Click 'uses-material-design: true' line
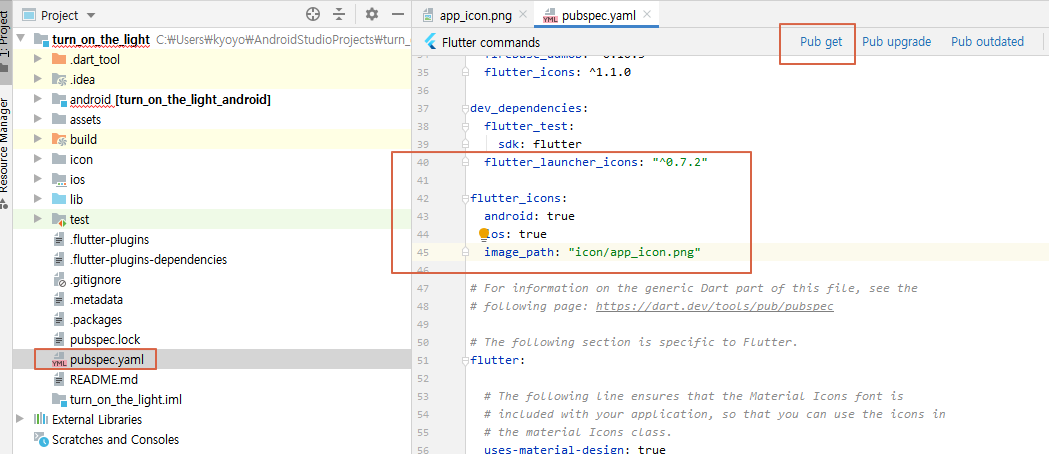 click(x=575, y=449)
